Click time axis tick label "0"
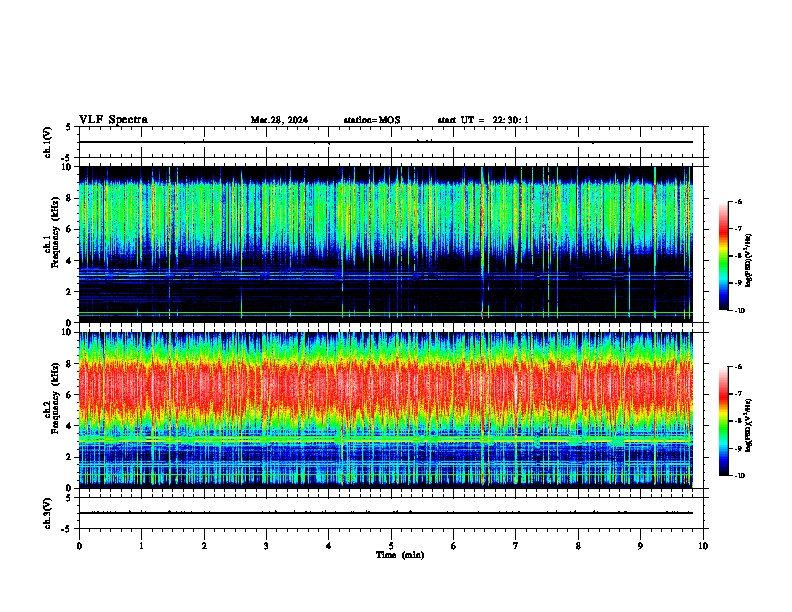This screenshot has width=792, height=612. point(79,546)
